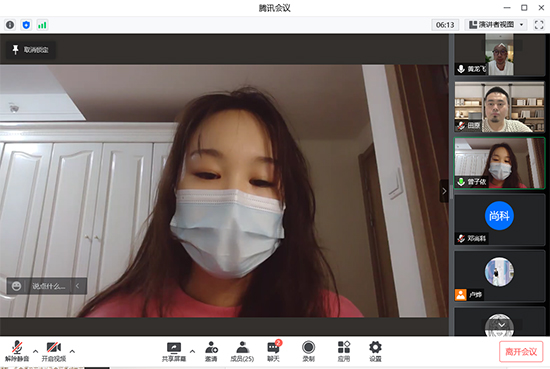The width and height of the screenshot is (550, 369).
Task: Open the apps icon in toolbar
Action: pyautogui.click(x=344, y=351)
